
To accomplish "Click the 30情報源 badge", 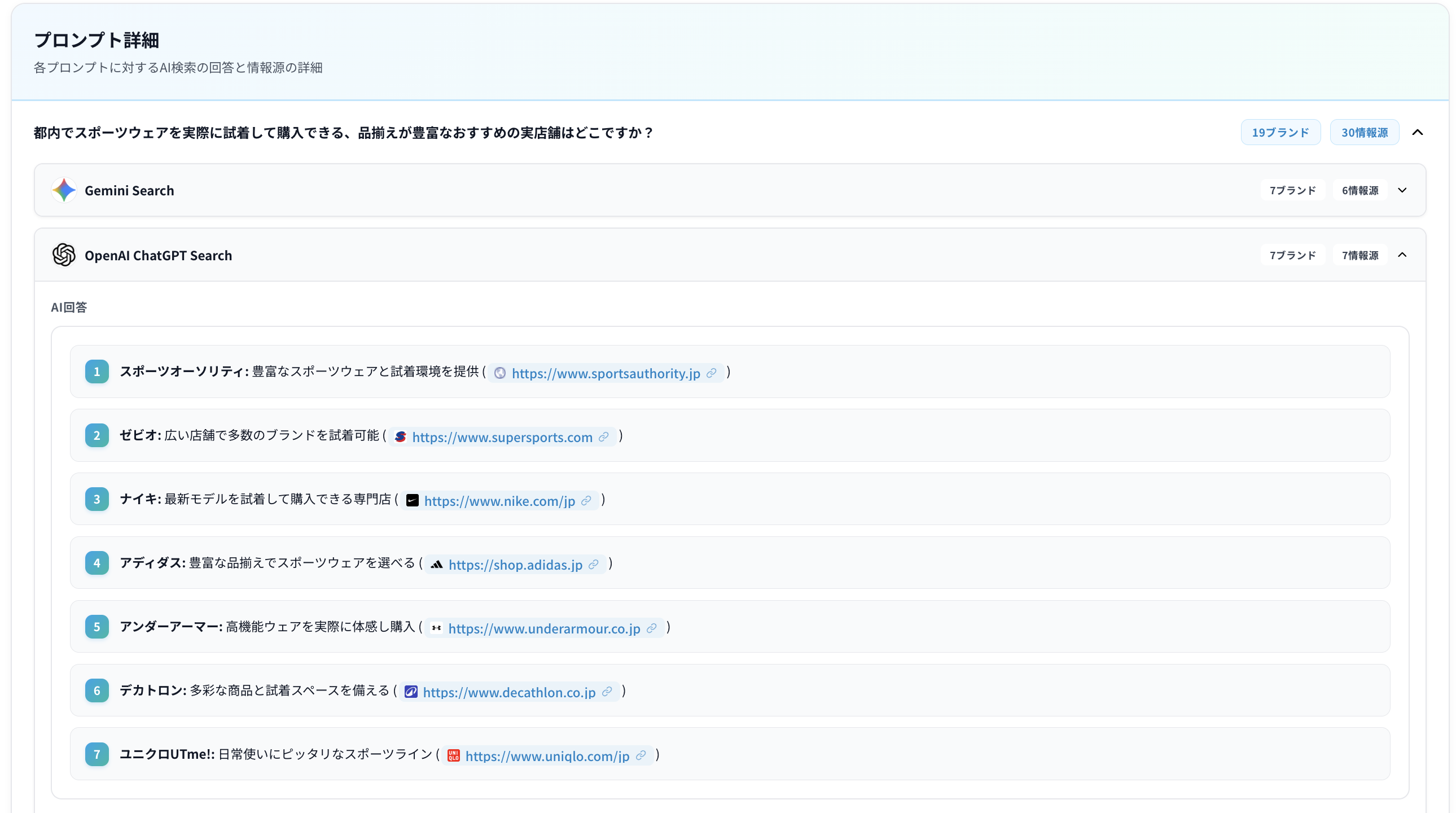I will coord(1365,132).
